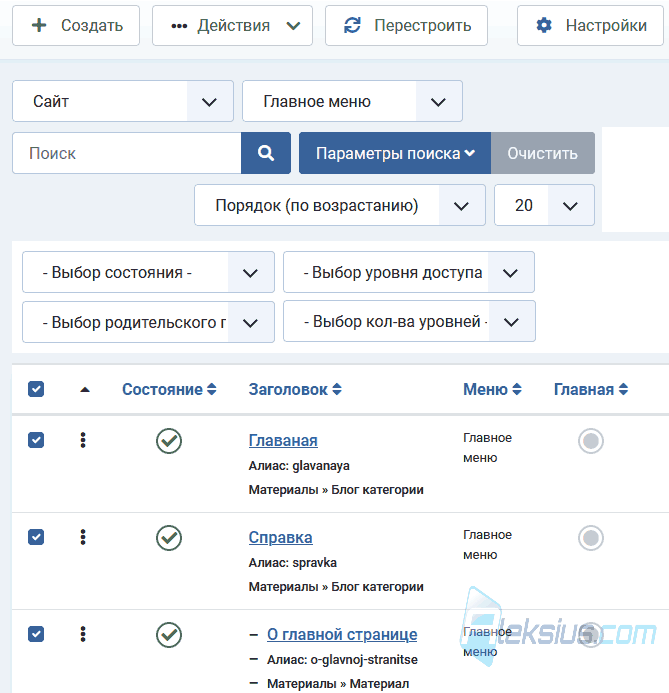Expand the Главное меню selector dropdown
The width and height of the screenshot is (669, 693).
tap(352, 101)
